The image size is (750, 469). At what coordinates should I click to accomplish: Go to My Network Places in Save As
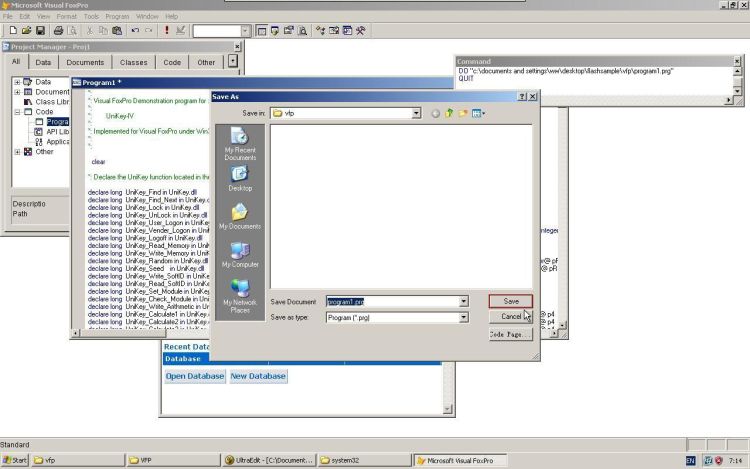[x=240, y=296]
